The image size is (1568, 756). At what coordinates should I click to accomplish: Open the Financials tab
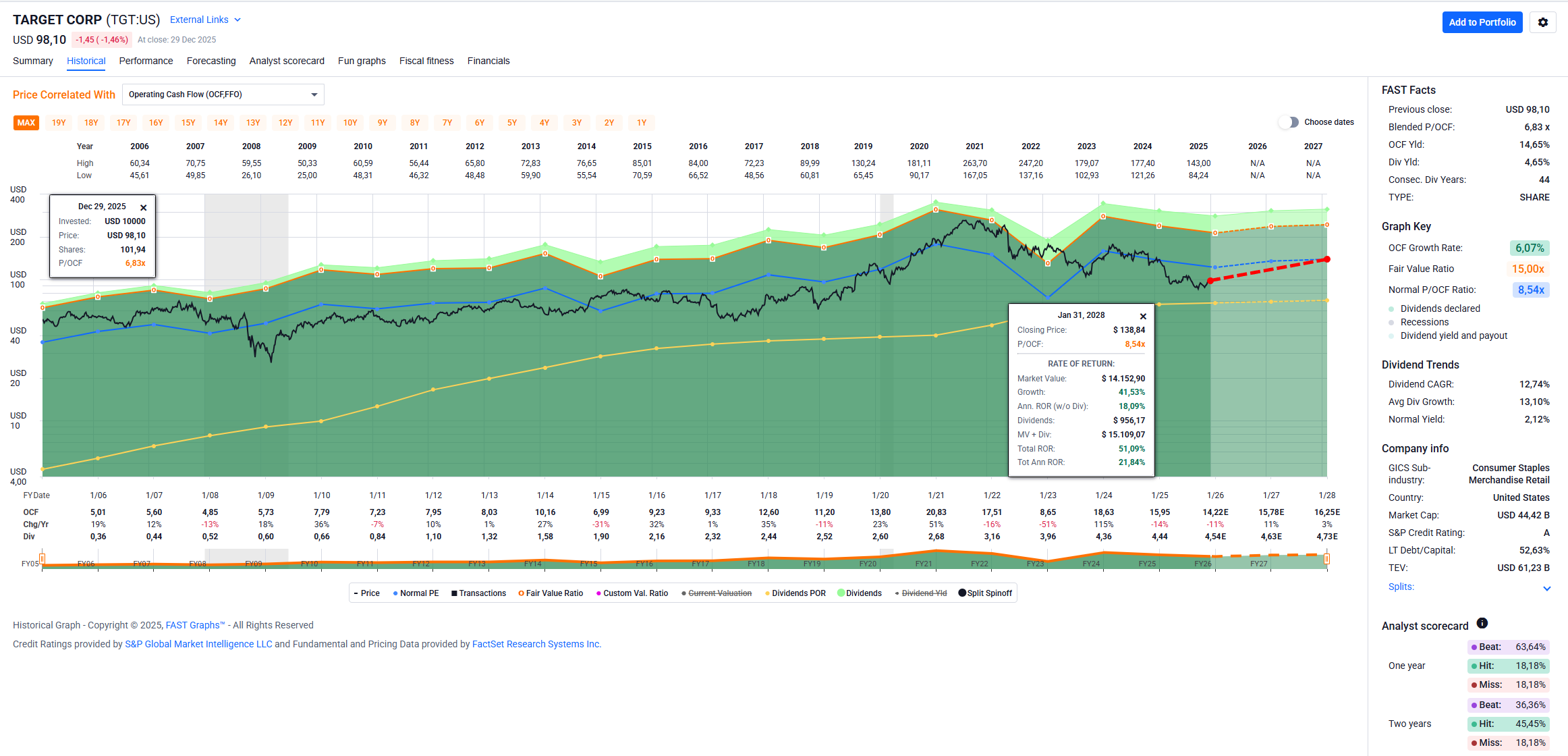click(488, 61)
